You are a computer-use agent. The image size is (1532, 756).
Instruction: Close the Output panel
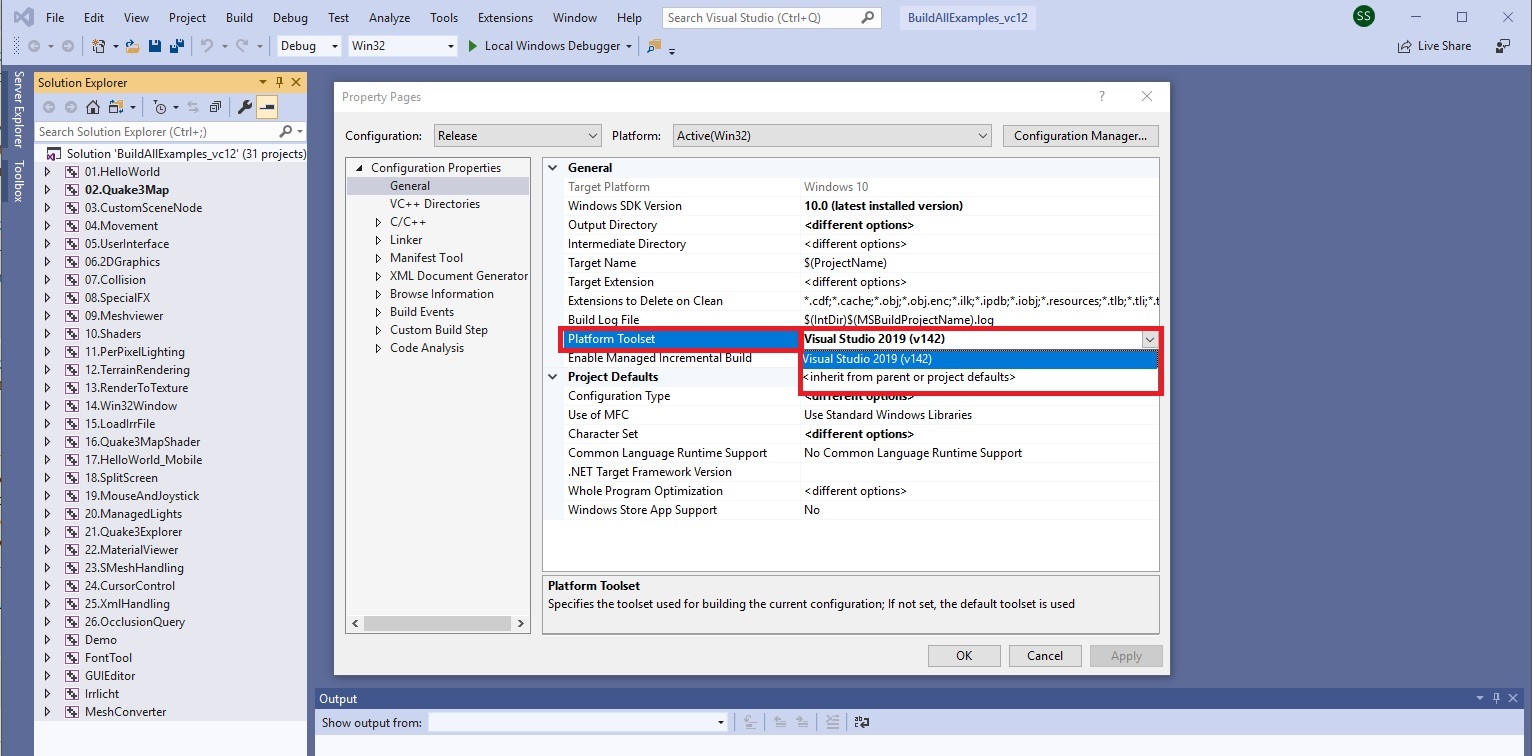[x=1514, y=698]
